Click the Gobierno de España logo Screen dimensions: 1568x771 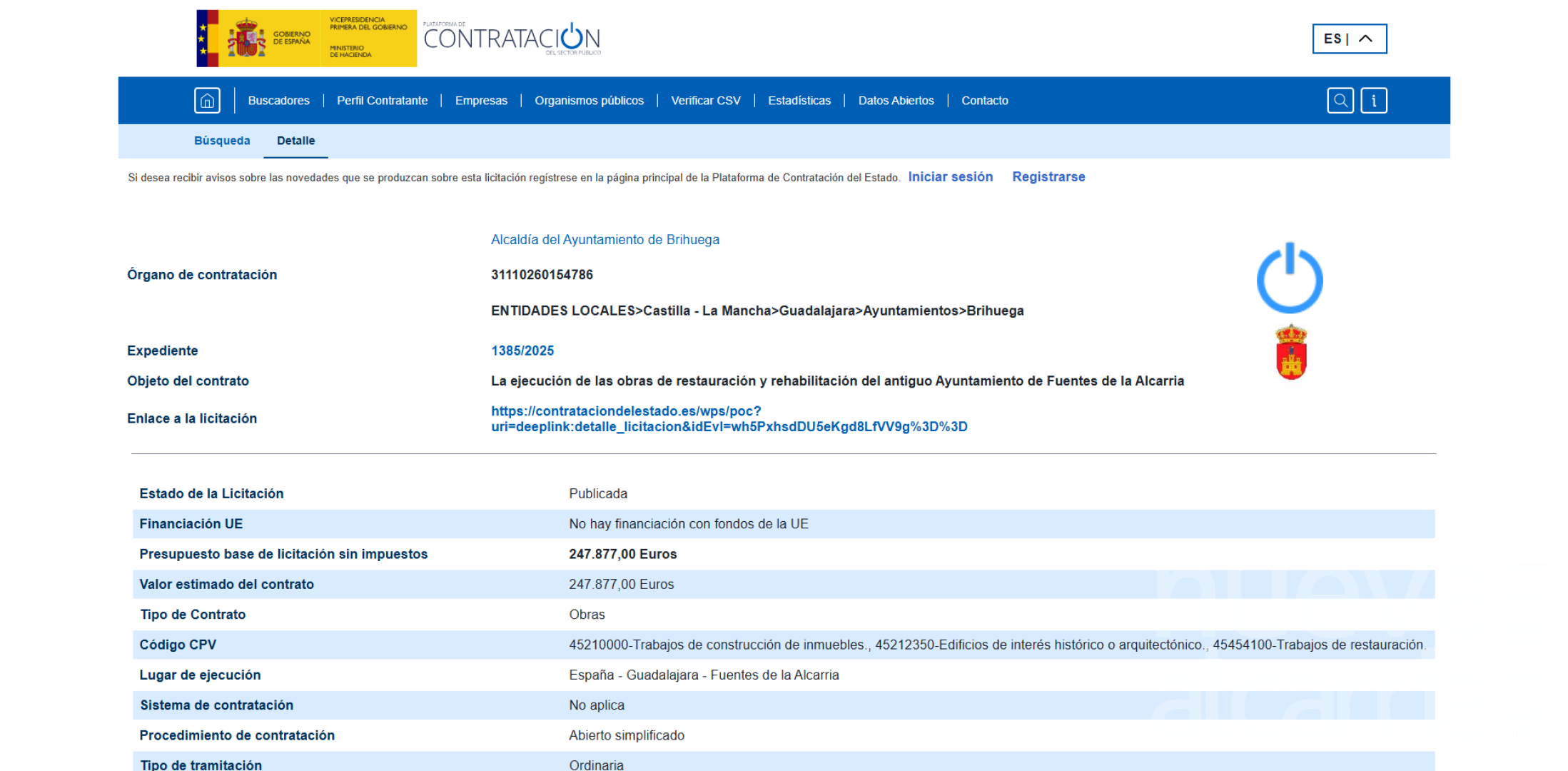(x=306, y=39)
